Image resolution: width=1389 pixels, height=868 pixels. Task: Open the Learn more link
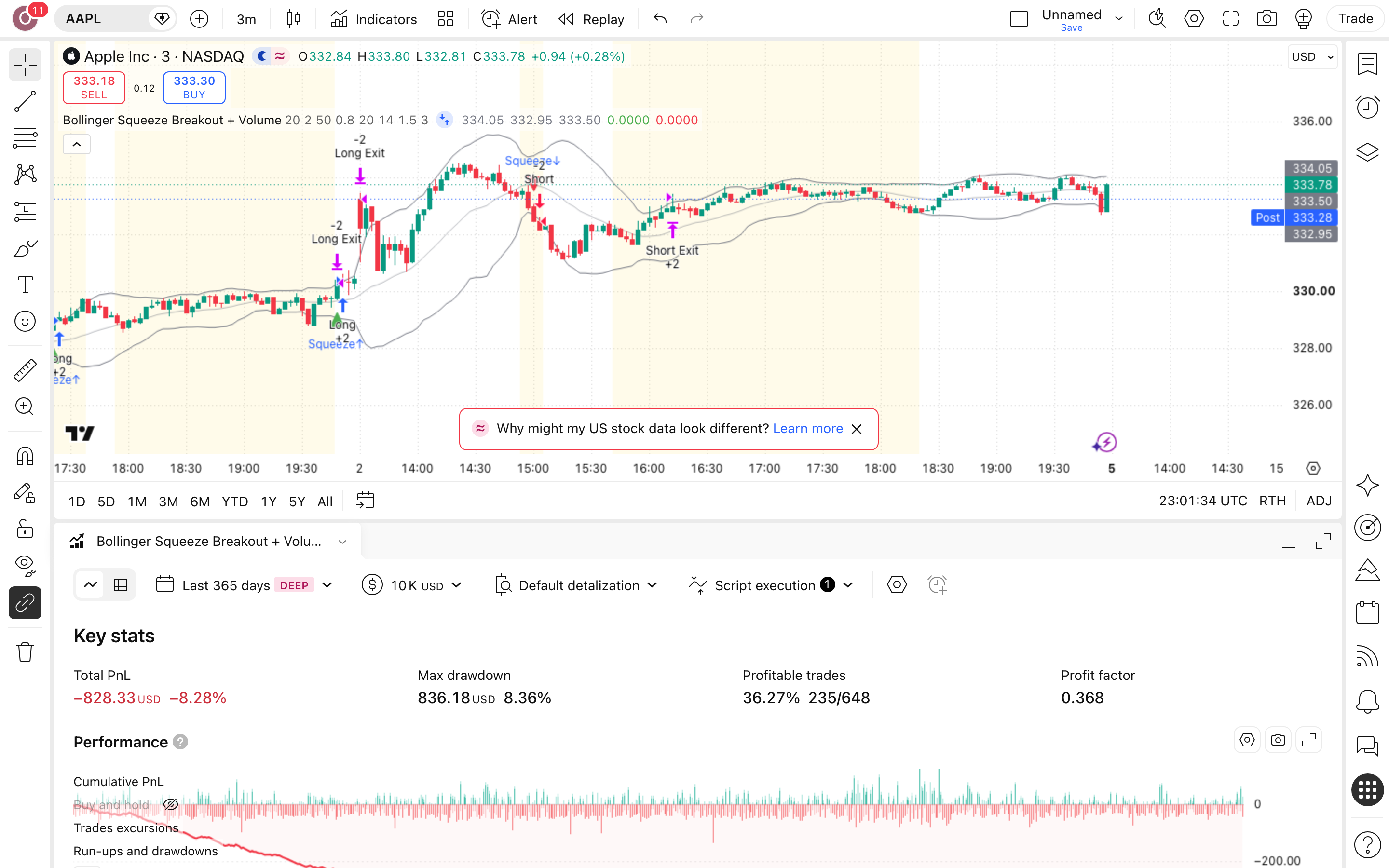[807, 428]
